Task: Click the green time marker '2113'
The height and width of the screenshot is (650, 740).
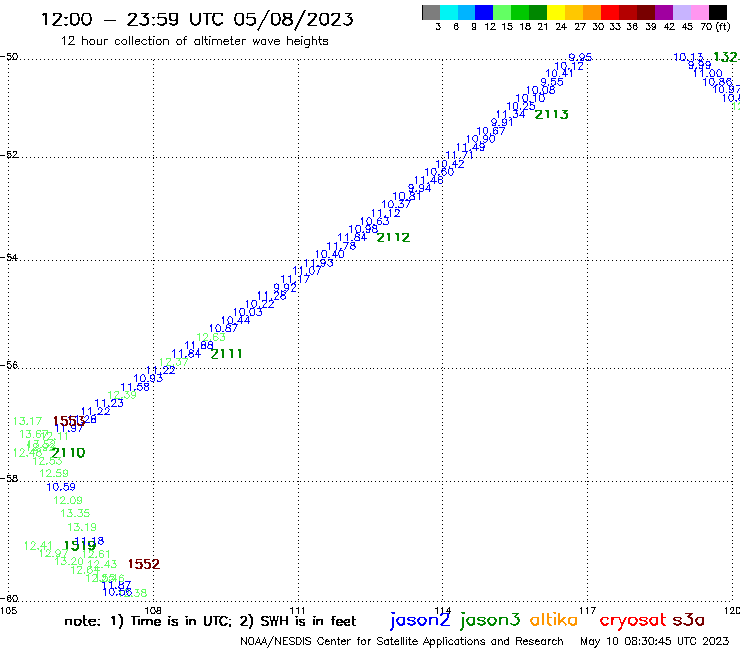Action: click(551, 114)
